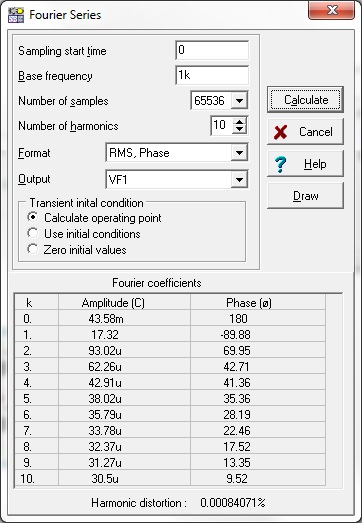Close the Fourier Series dialog window

331,10
